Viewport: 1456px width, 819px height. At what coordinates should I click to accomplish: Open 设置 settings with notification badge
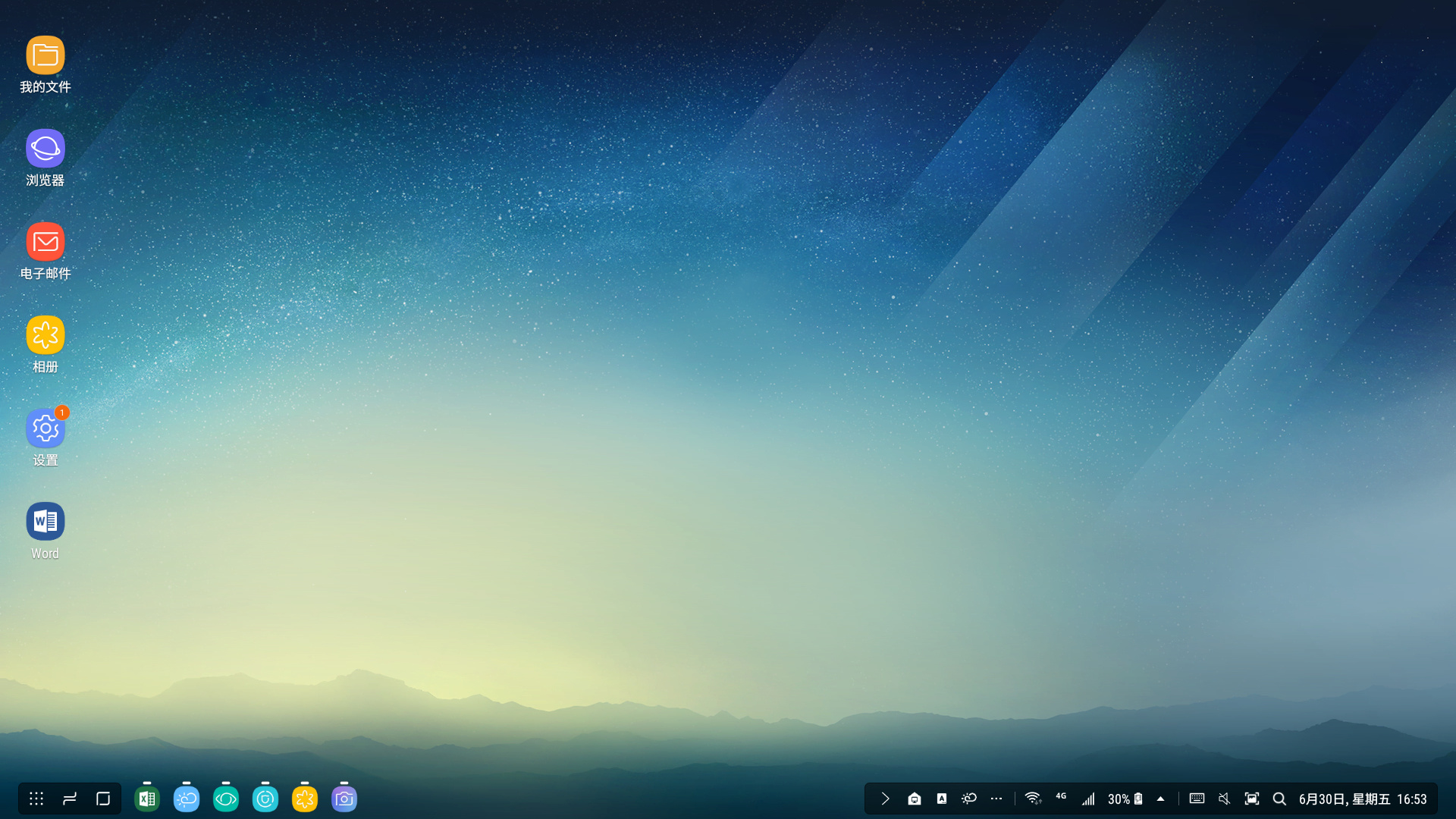click(x=45, y=429)
